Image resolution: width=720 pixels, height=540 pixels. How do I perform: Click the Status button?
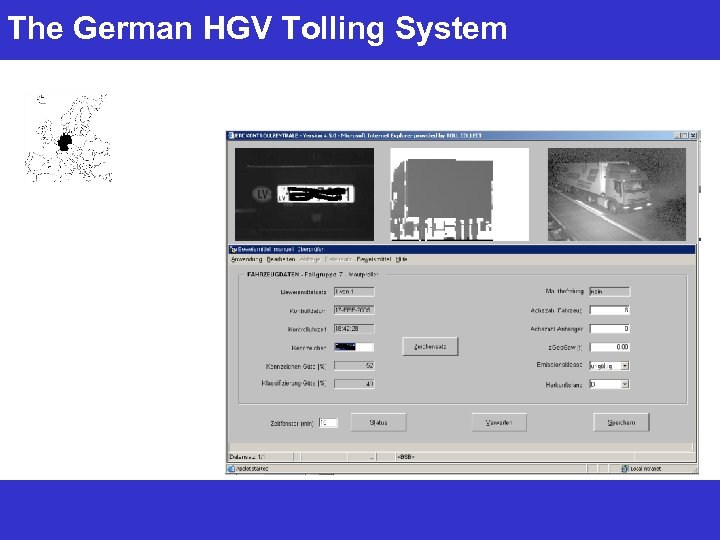(x=378, y=422)
